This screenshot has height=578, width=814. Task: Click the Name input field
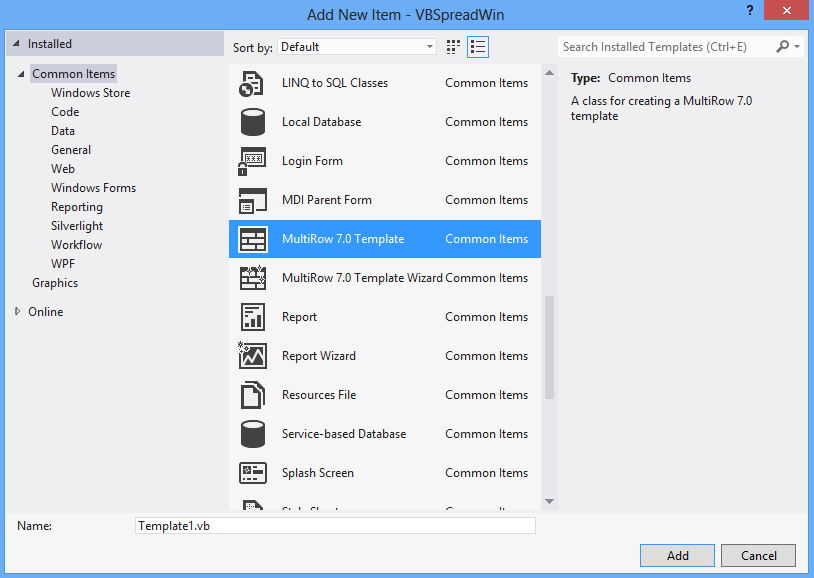(335, 526)
